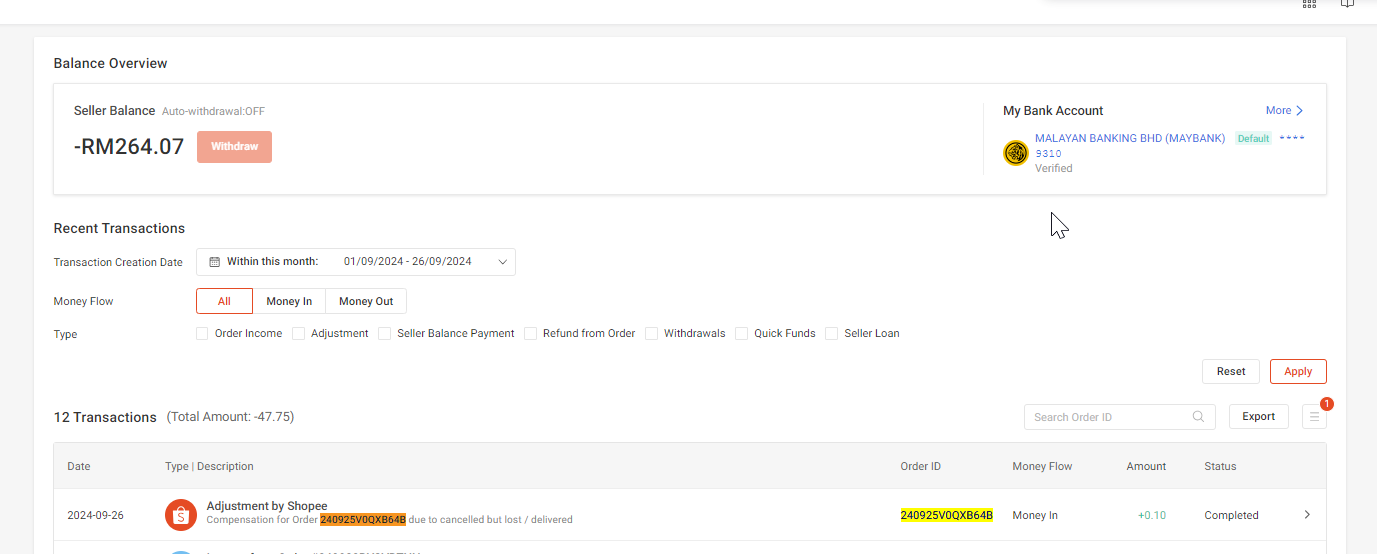Open the Transaction Creation Date dropdown
Viewport: 1377px width, 554px height.
point(356,262)
